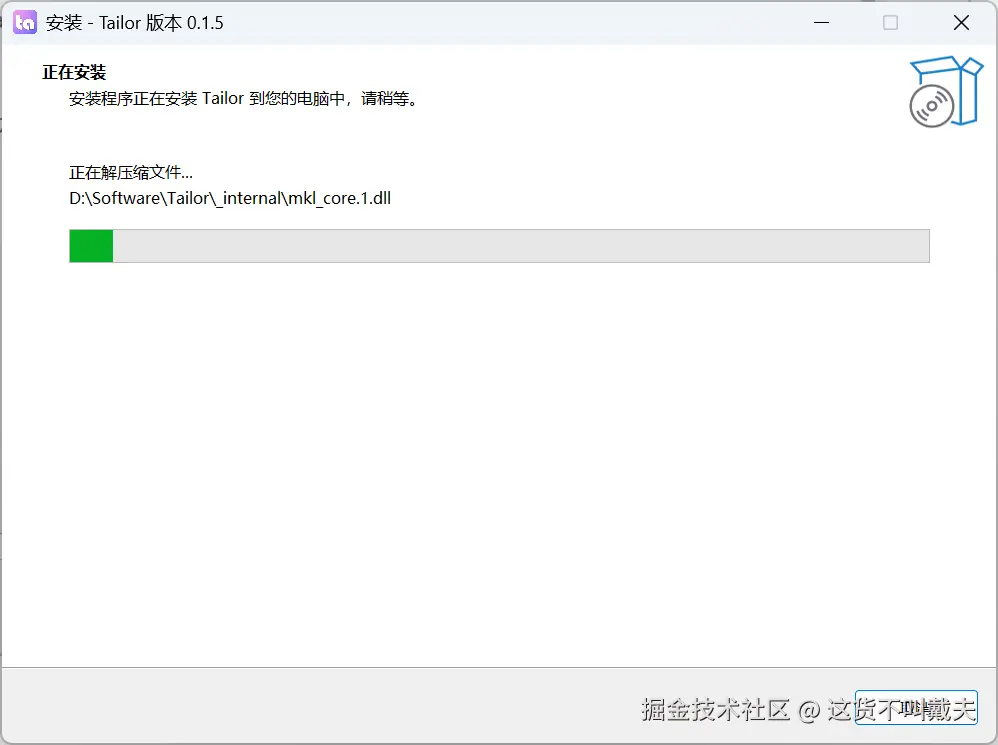The image size is (998, 745).
Task: Click the file path ending in mkl_core.1.dll
Action: pos(230,198)
